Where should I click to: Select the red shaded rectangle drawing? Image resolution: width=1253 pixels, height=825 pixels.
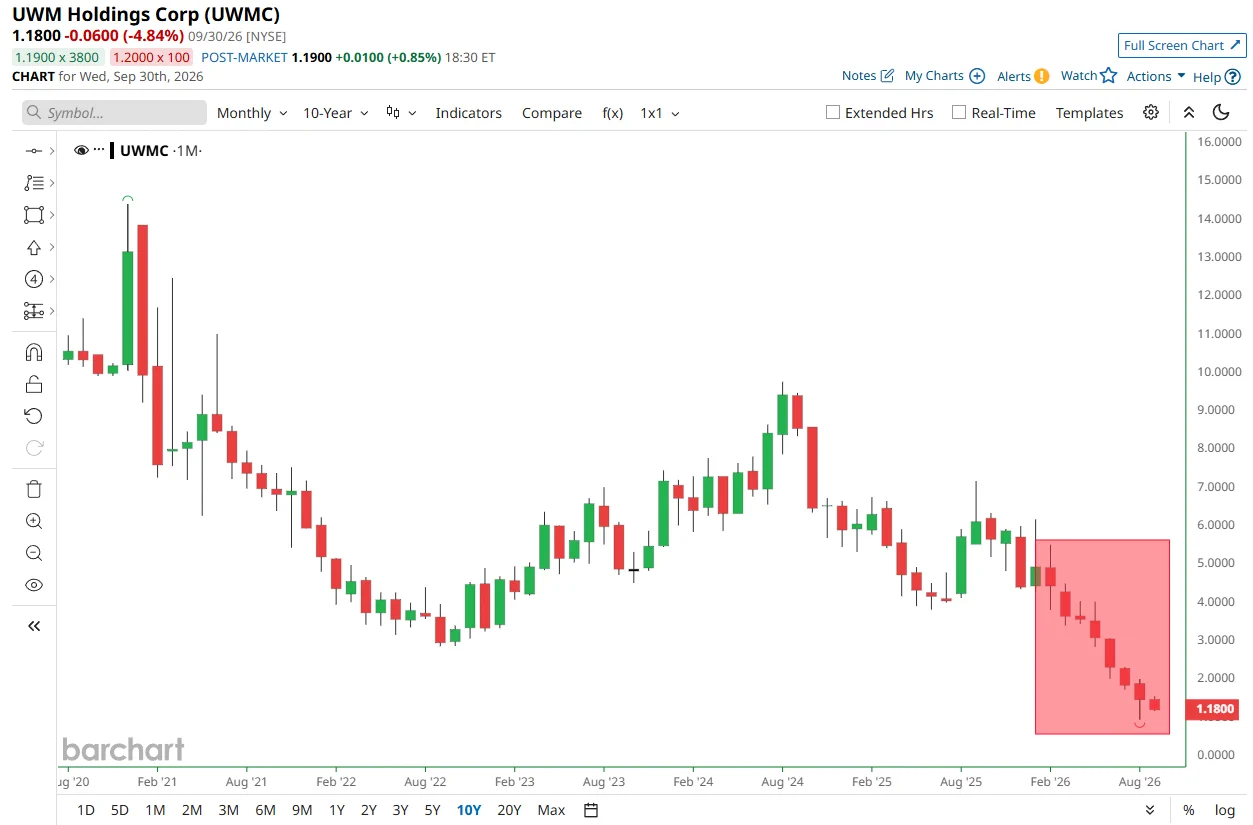point(1102,637)
